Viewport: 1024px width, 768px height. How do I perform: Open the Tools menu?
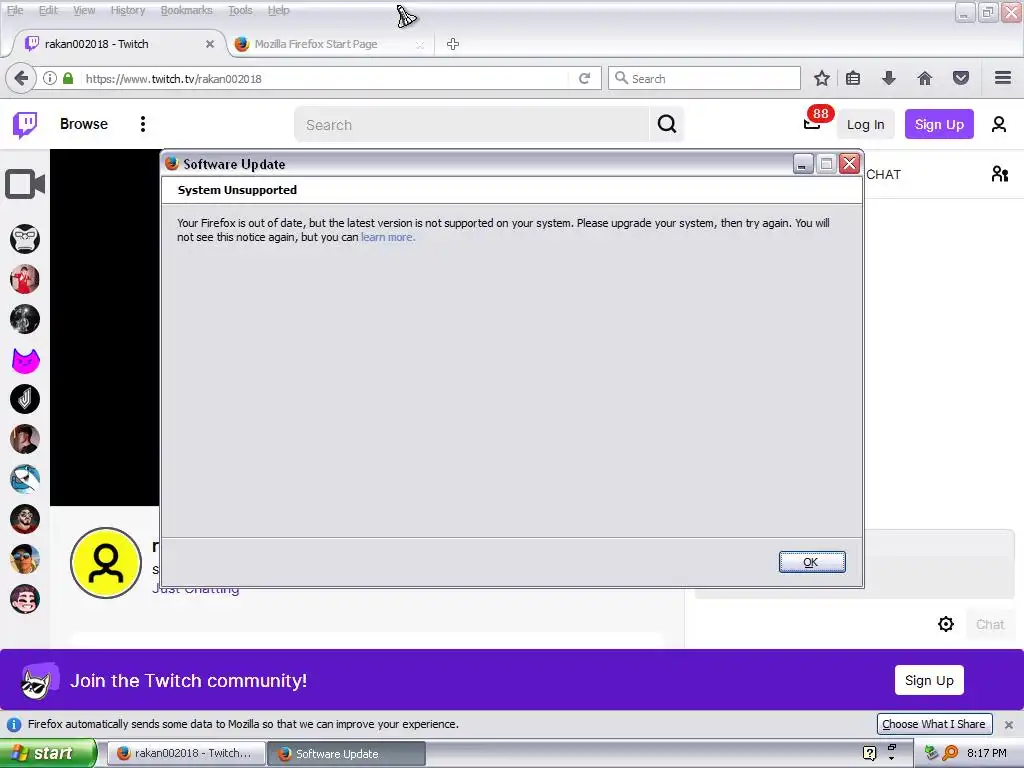(240, 10)
